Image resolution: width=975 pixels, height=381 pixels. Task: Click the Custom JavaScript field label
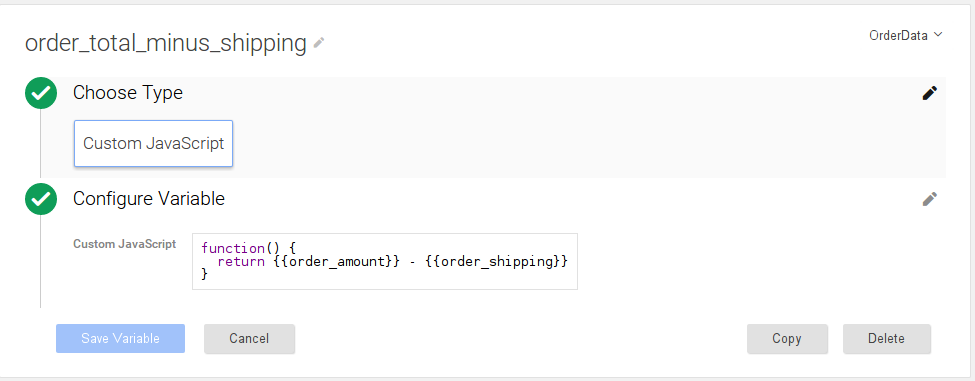coord(124,244)
